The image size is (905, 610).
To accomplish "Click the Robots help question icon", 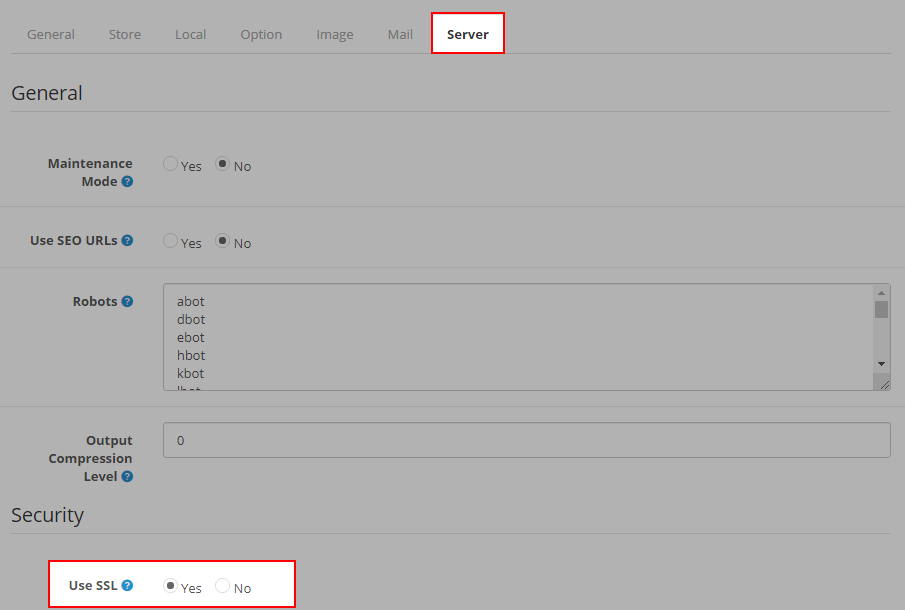I will 128,301.
